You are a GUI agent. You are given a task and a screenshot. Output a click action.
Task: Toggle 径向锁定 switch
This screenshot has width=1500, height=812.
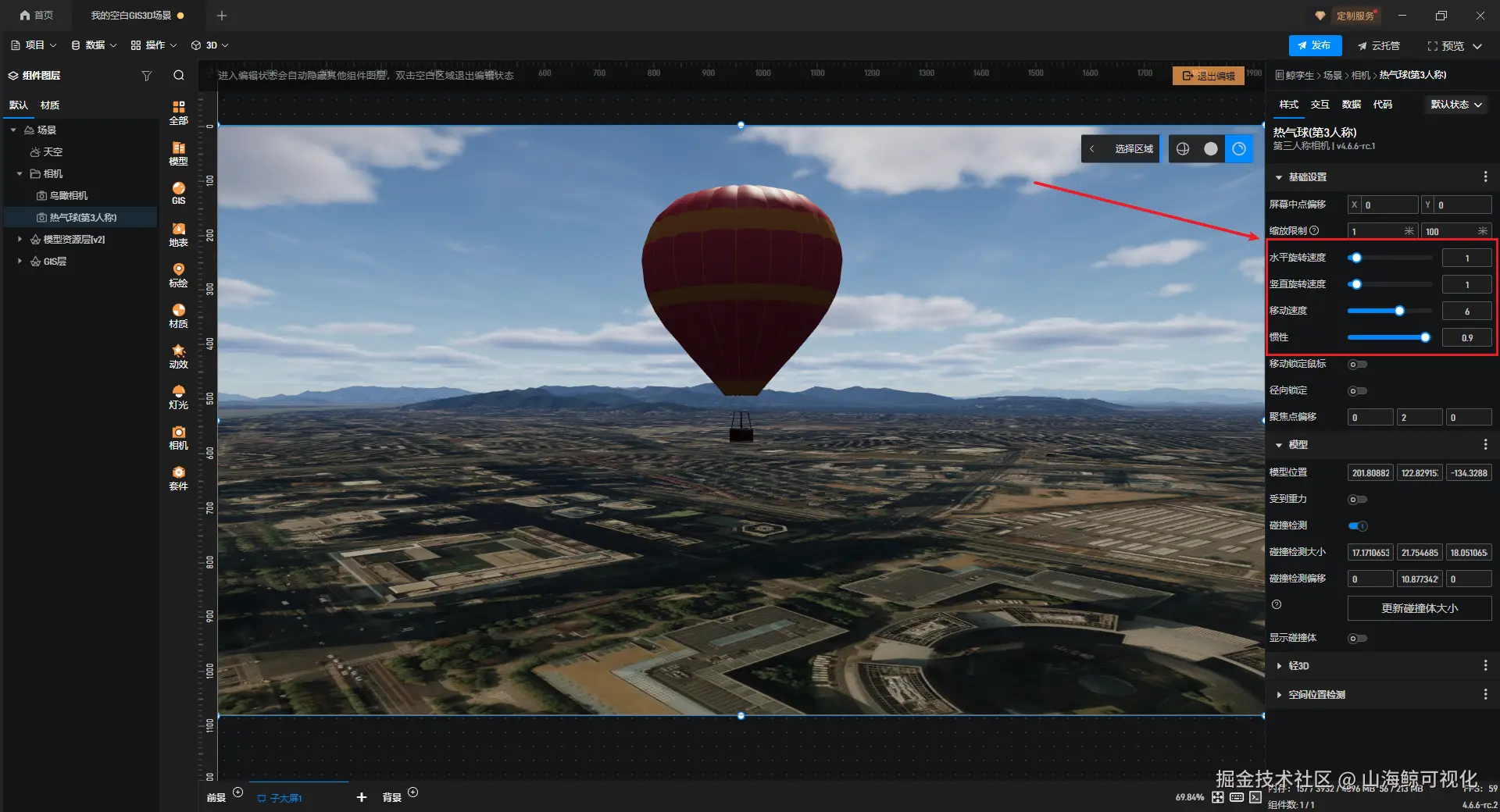(1358, 390)
